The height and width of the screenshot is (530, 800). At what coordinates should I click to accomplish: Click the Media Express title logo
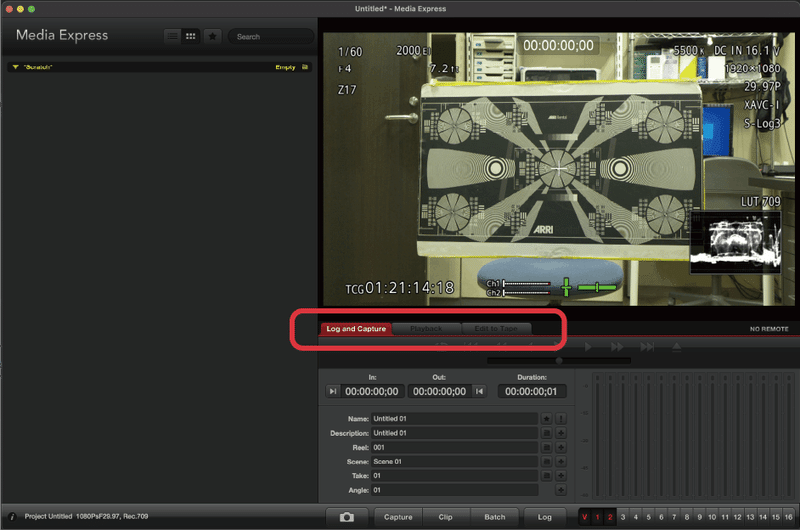(x=62, y=35)
